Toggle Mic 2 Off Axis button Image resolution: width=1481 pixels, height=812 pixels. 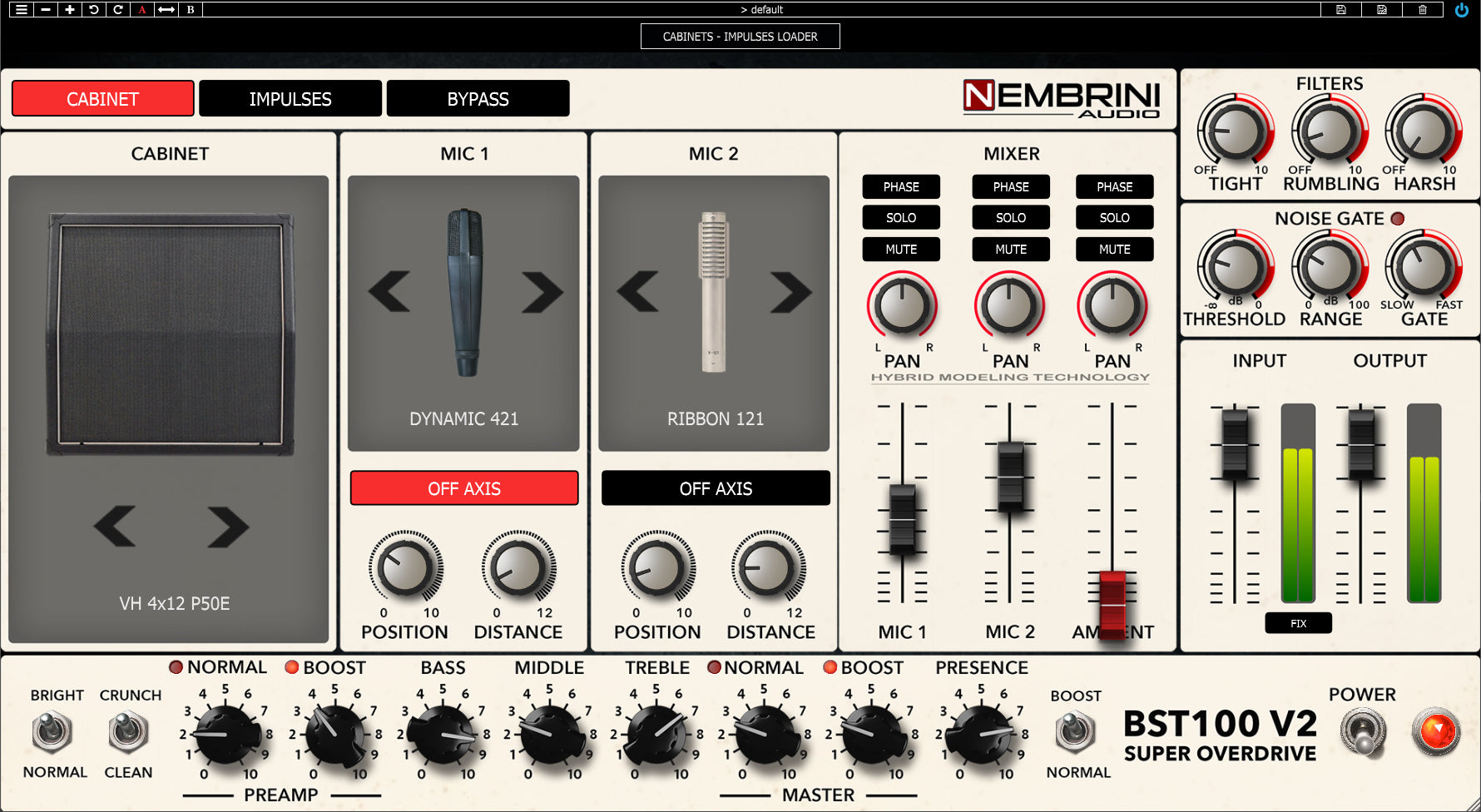(x=716, y=488)
